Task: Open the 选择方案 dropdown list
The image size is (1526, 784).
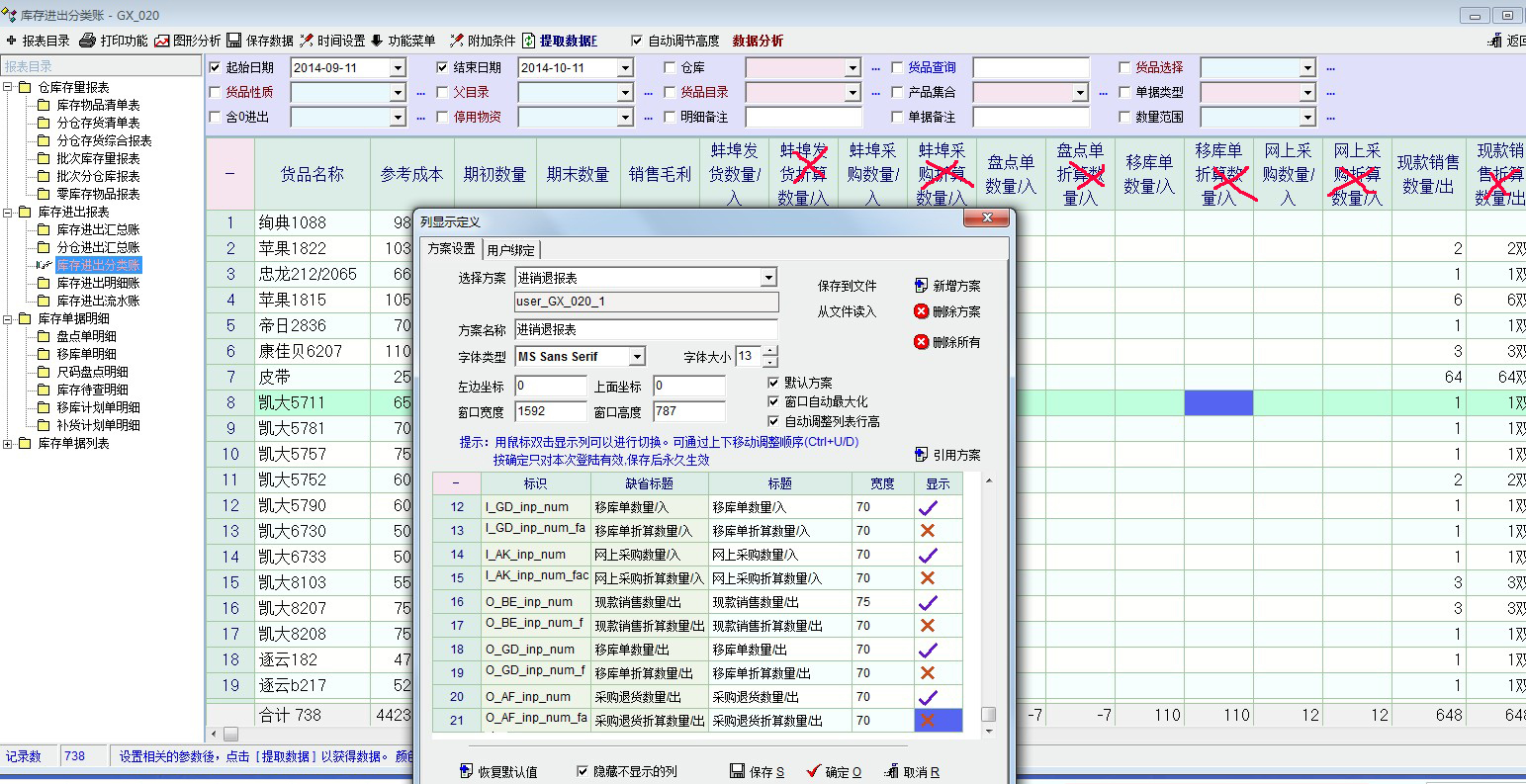Action: pyautogui.click(x=768, y=278)
